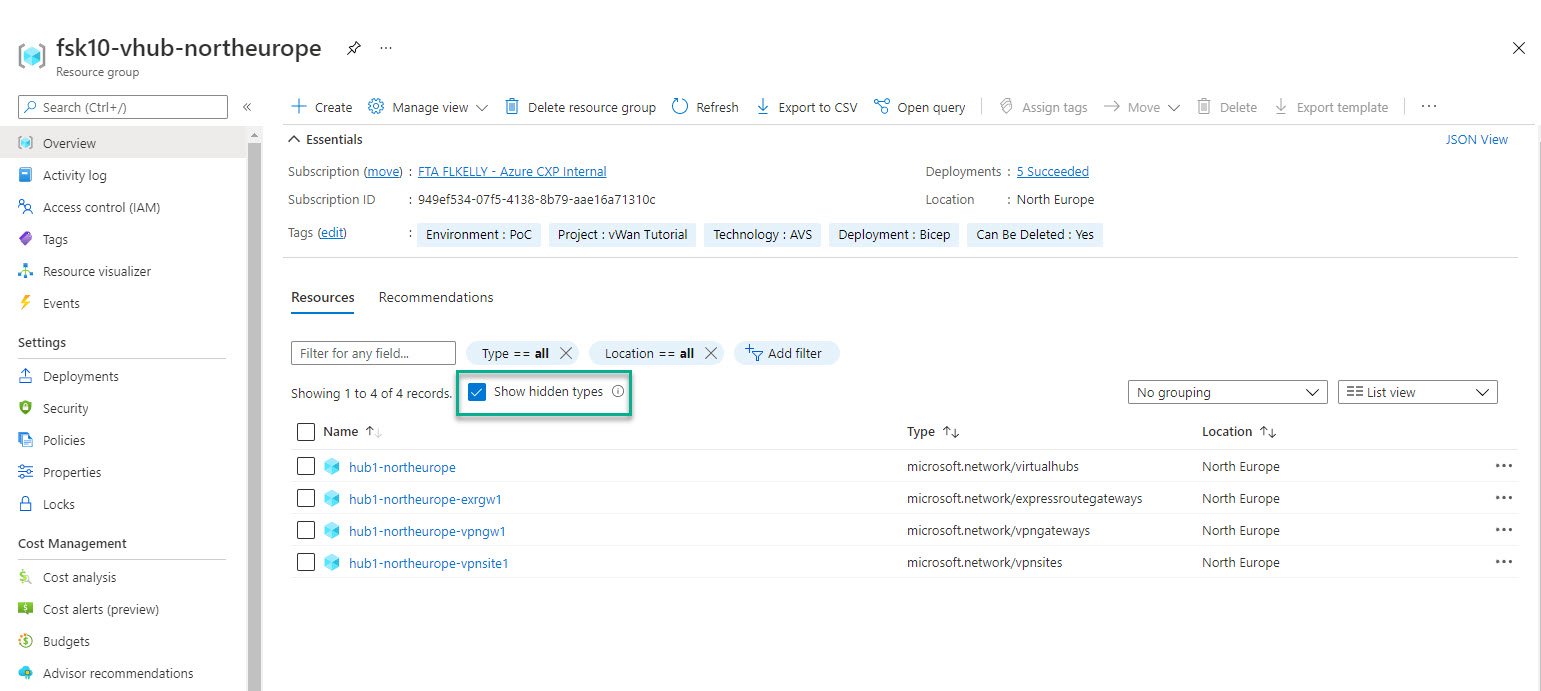The image size is (1541, 691).
Task: Open the List view selector
Action: point(1417,391)
